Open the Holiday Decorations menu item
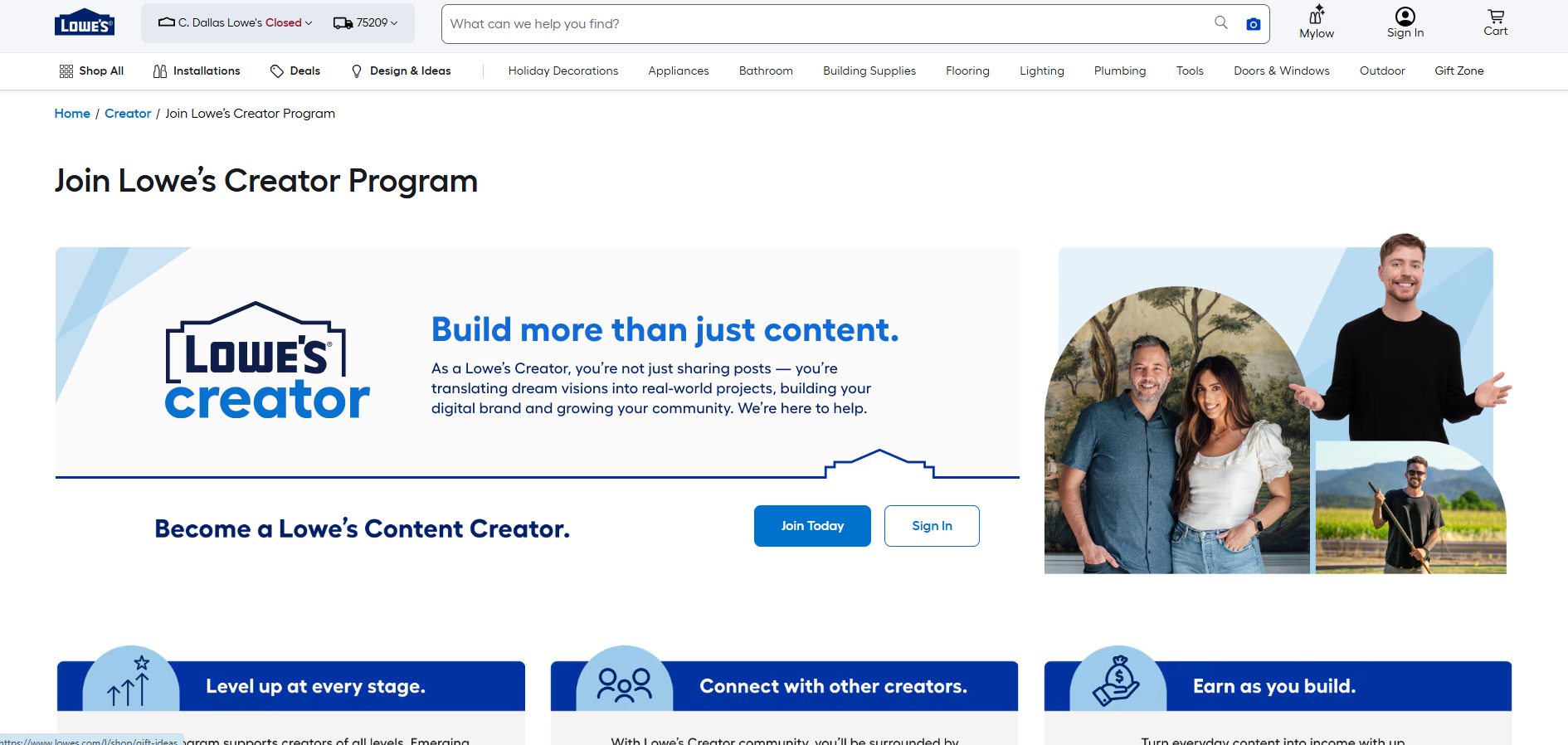This screenshot has width=1568, height=745. click(562, 71)
